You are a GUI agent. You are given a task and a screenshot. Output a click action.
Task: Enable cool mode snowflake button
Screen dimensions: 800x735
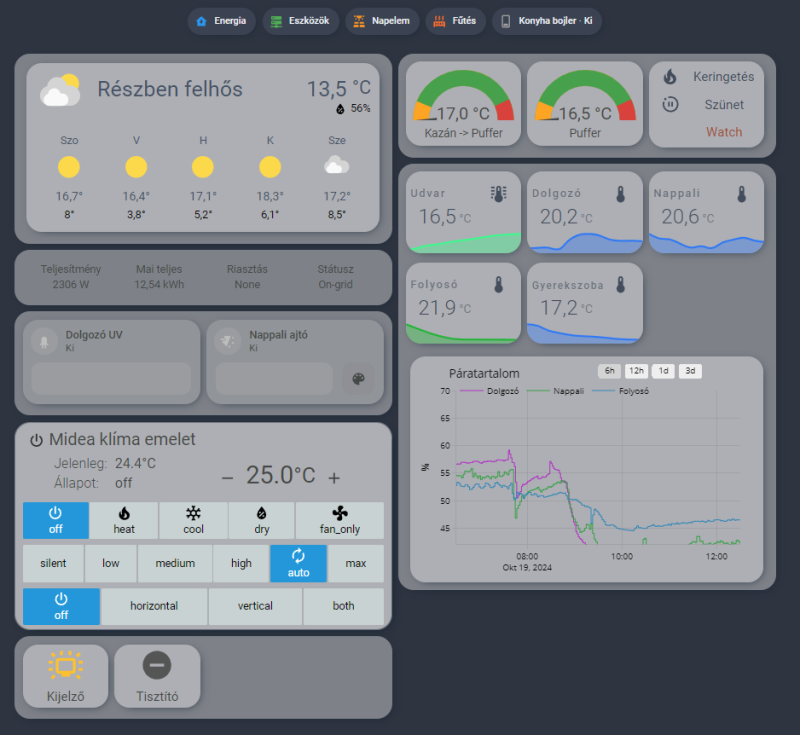193,521
